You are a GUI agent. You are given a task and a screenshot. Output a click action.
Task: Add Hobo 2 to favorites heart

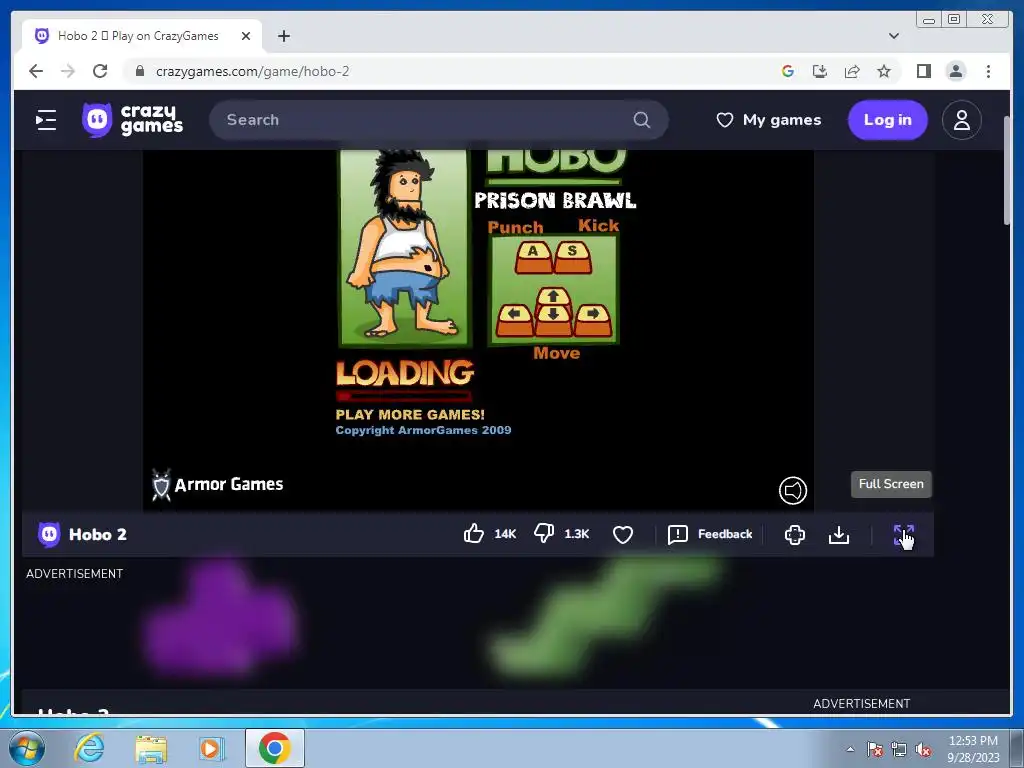point(622,535)
